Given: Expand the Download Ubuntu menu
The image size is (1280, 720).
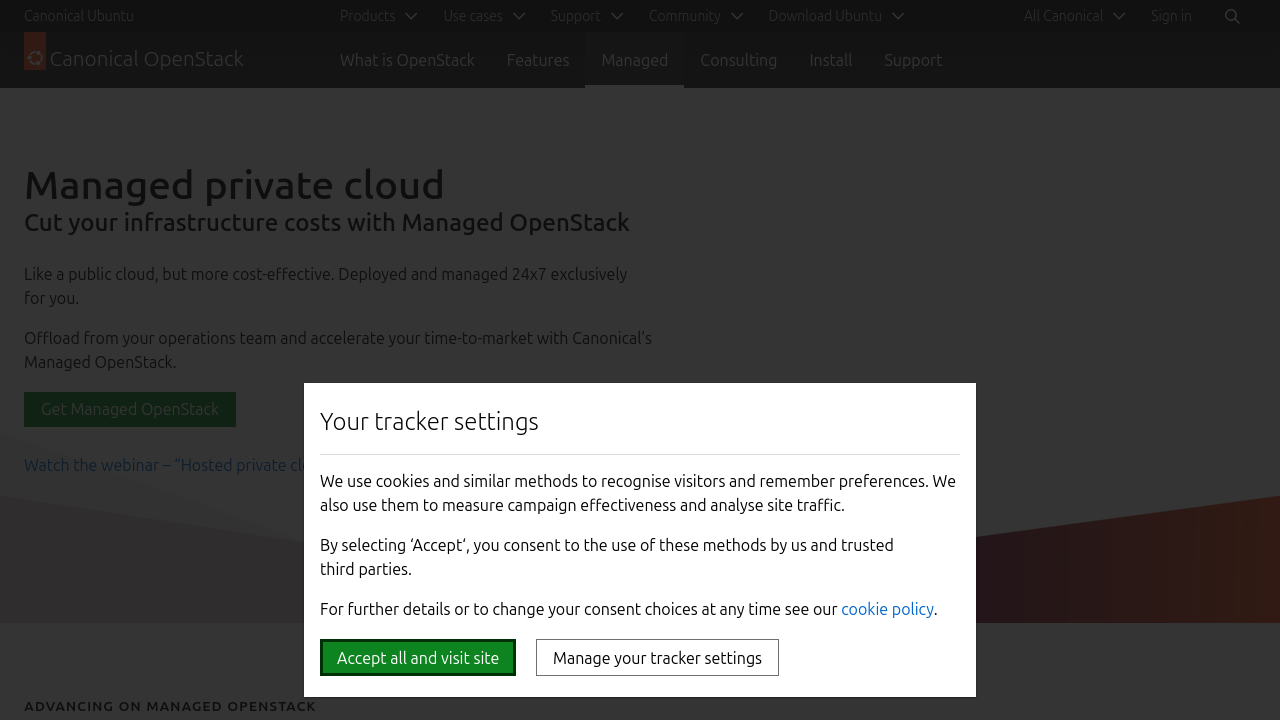Looking at the screenshot, I should click(x=836, y=16).
